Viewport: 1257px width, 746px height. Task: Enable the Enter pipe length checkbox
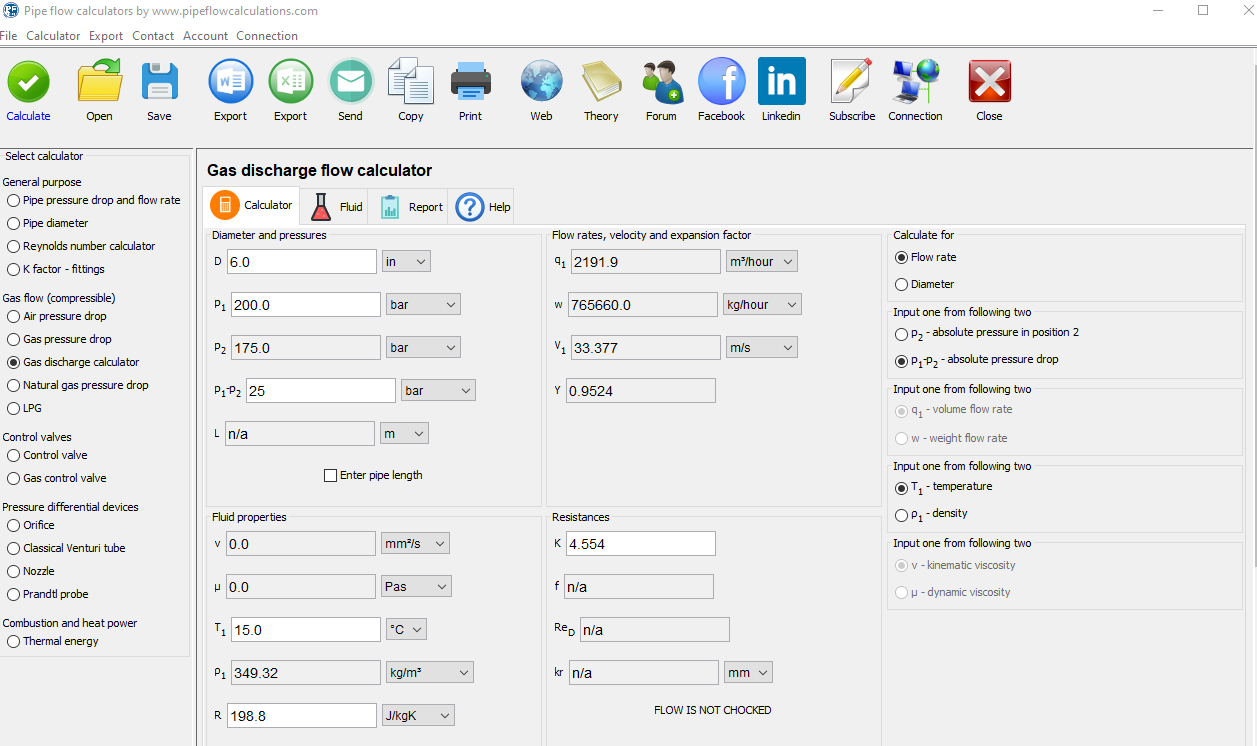tap(330, 475)
